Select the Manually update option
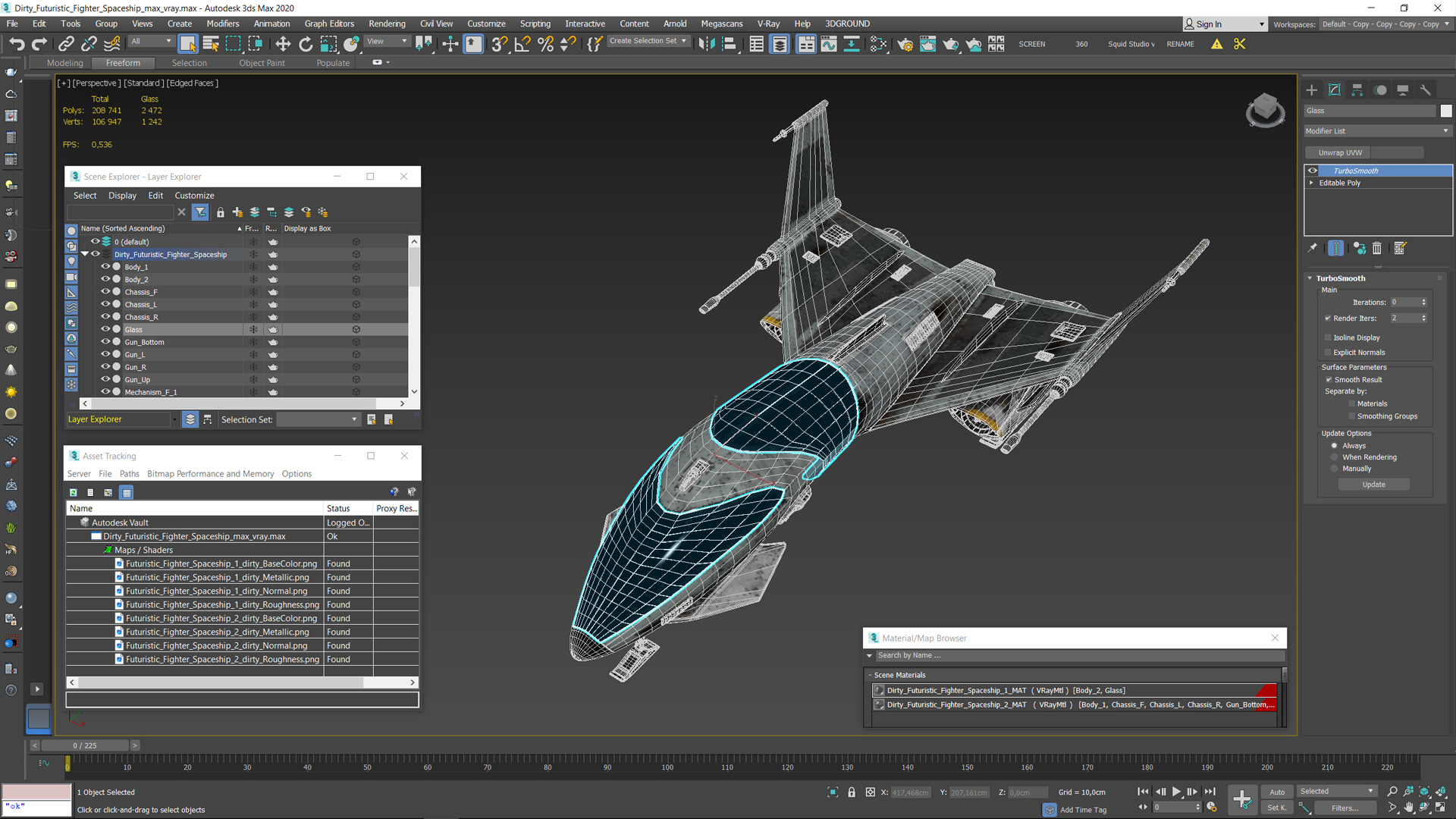1456x819 pixels. (x=1335, y=469)
